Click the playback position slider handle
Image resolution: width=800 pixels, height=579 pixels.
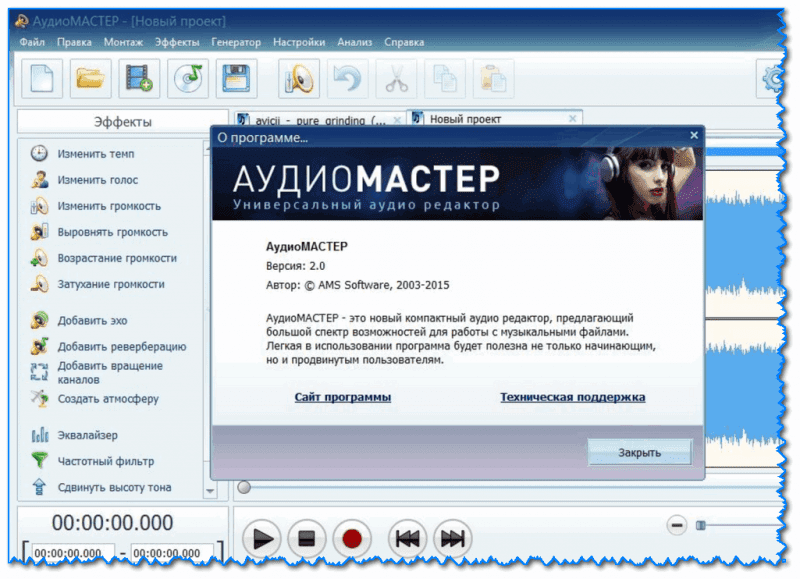(x=244, y=487)
